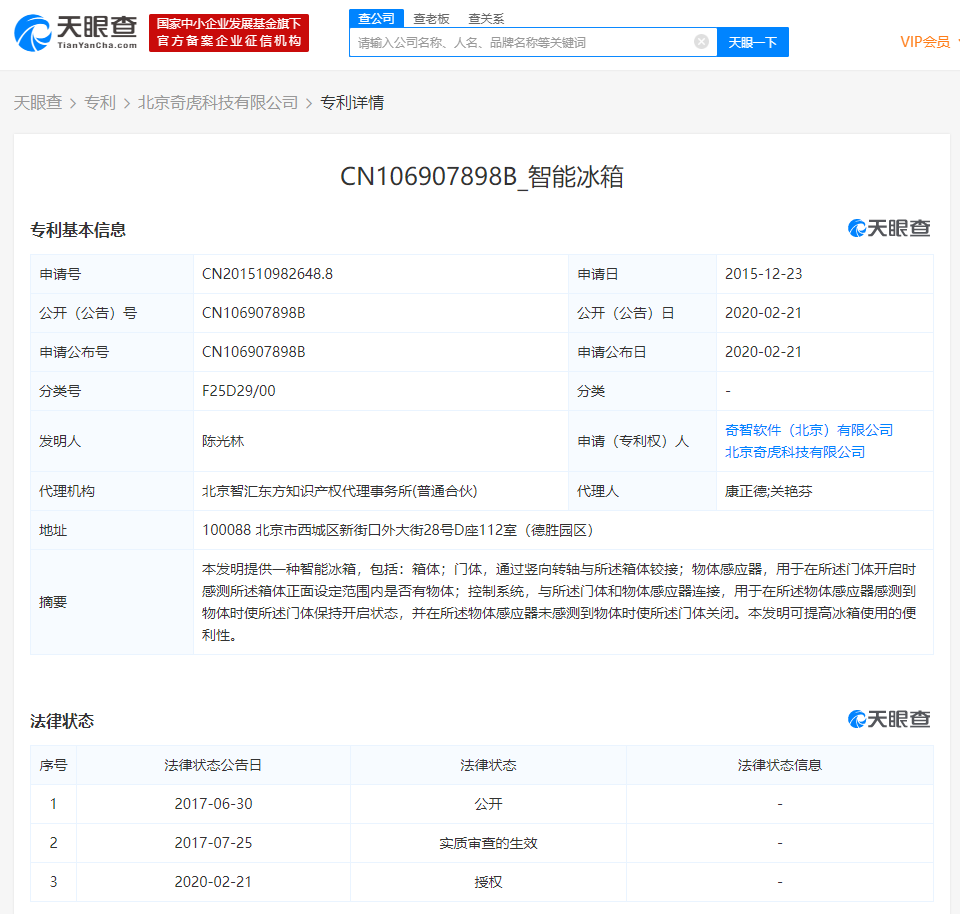Open the VIP会员 dropdown menu

pos(928,42)
